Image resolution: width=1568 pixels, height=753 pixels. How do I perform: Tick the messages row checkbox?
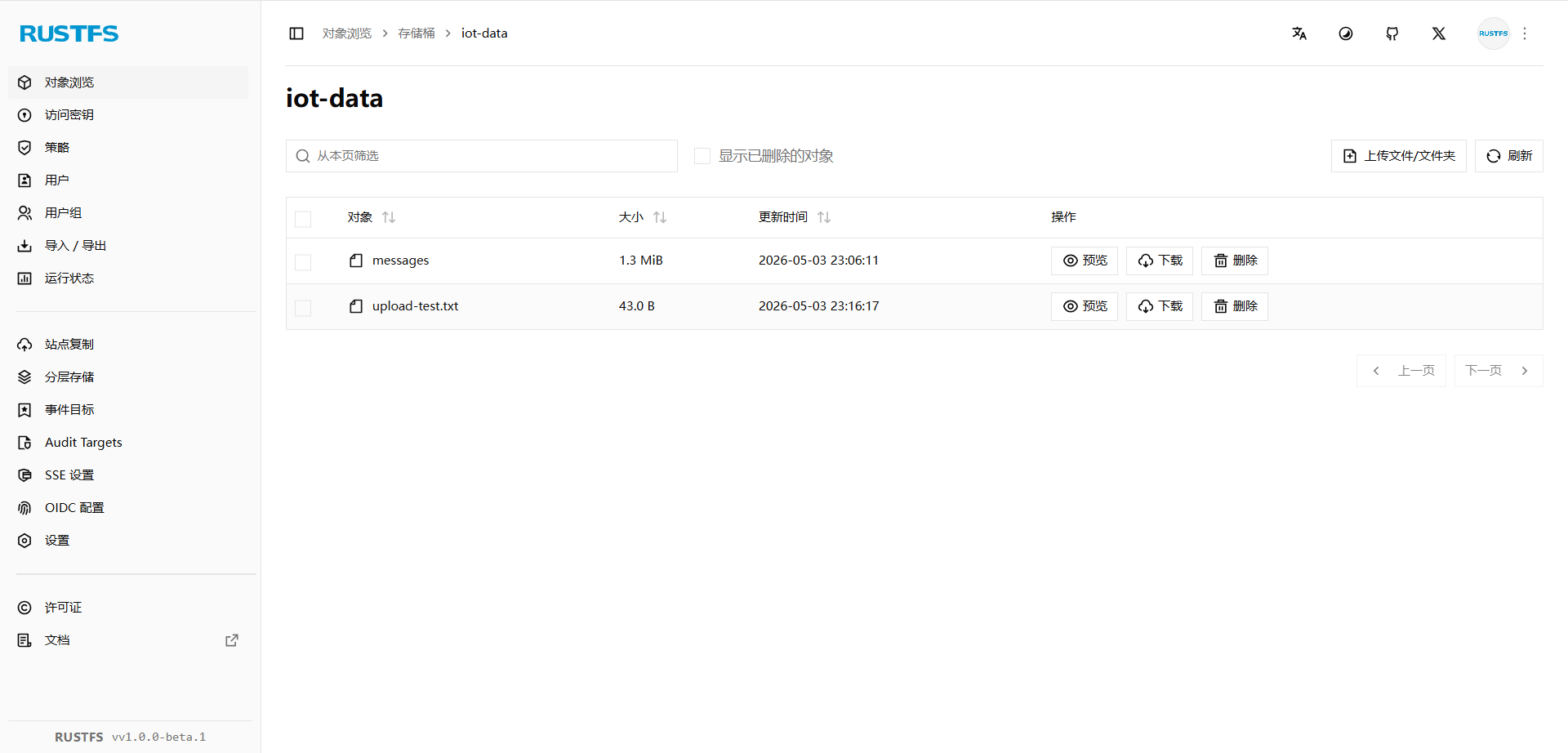click(x=303, y=261)
